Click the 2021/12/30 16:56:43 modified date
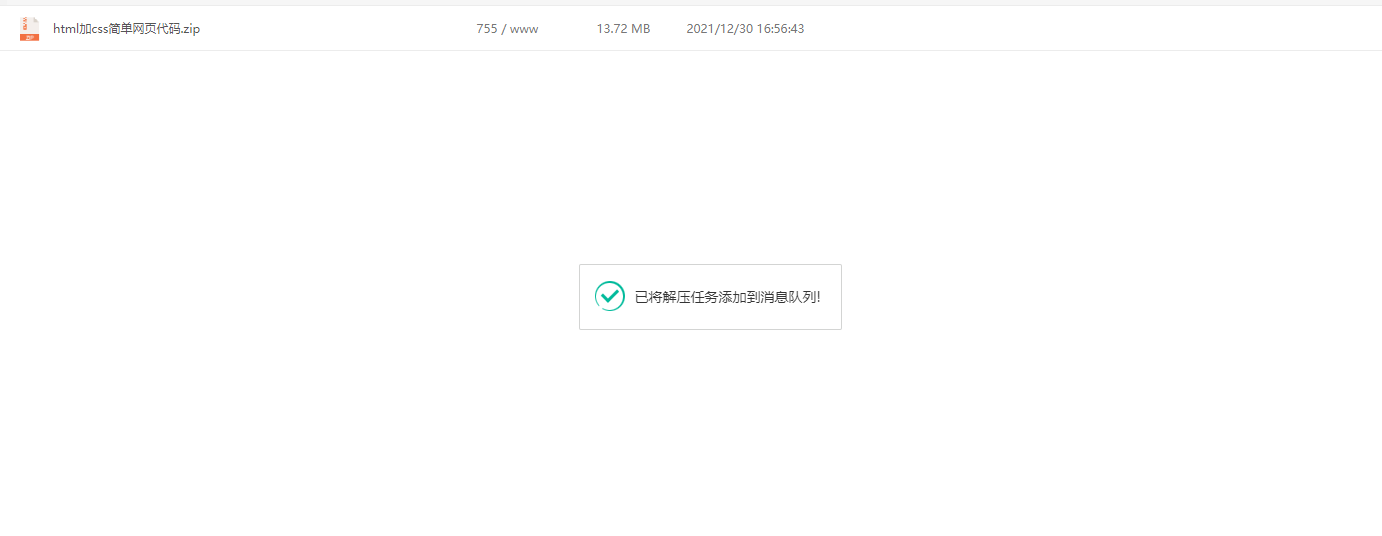 coord(745,29)
